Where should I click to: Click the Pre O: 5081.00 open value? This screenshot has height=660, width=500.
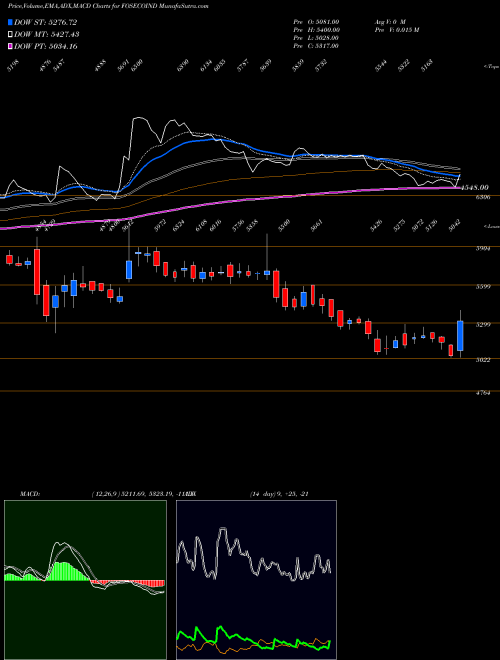316,22
